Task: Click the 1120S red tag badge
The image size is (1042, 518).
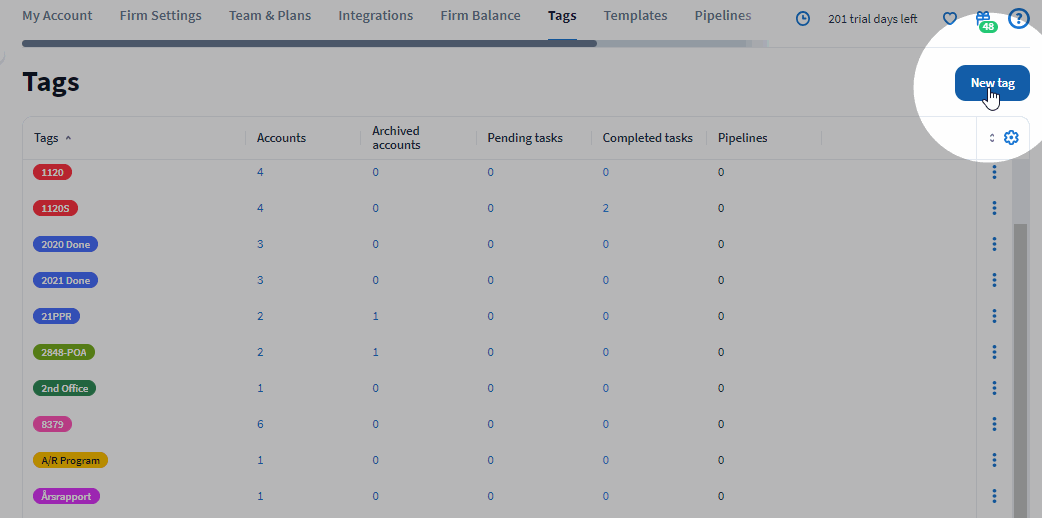Action: (x=55, y=208)
